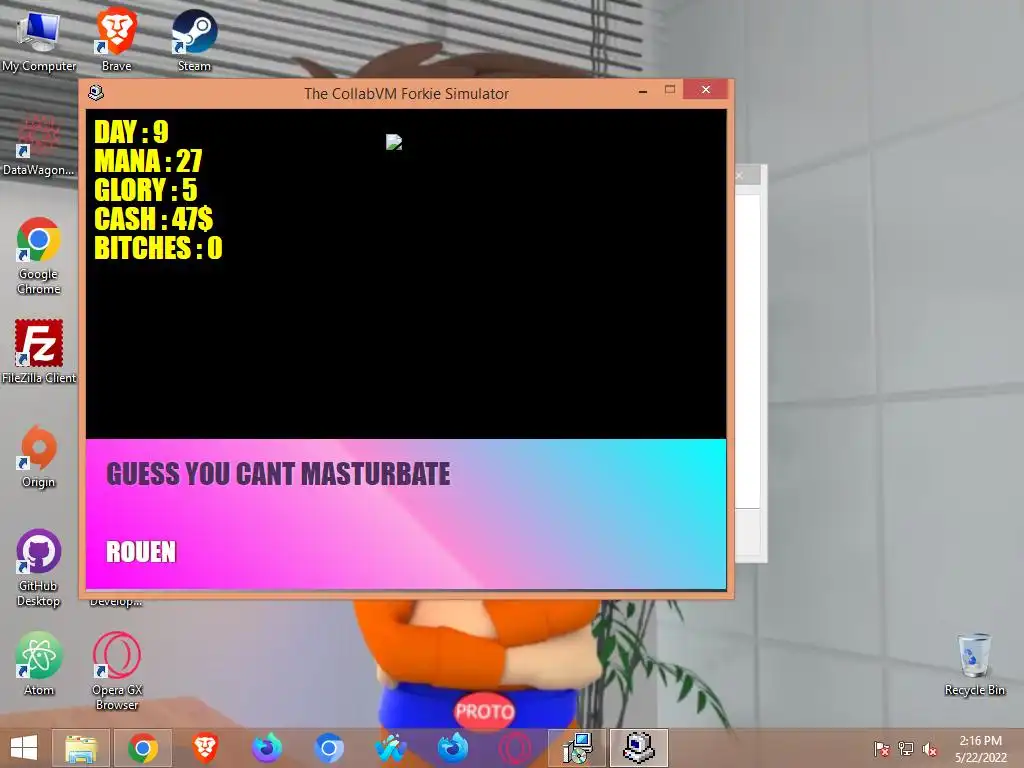Open the Windows Start button

click(24, 748)
